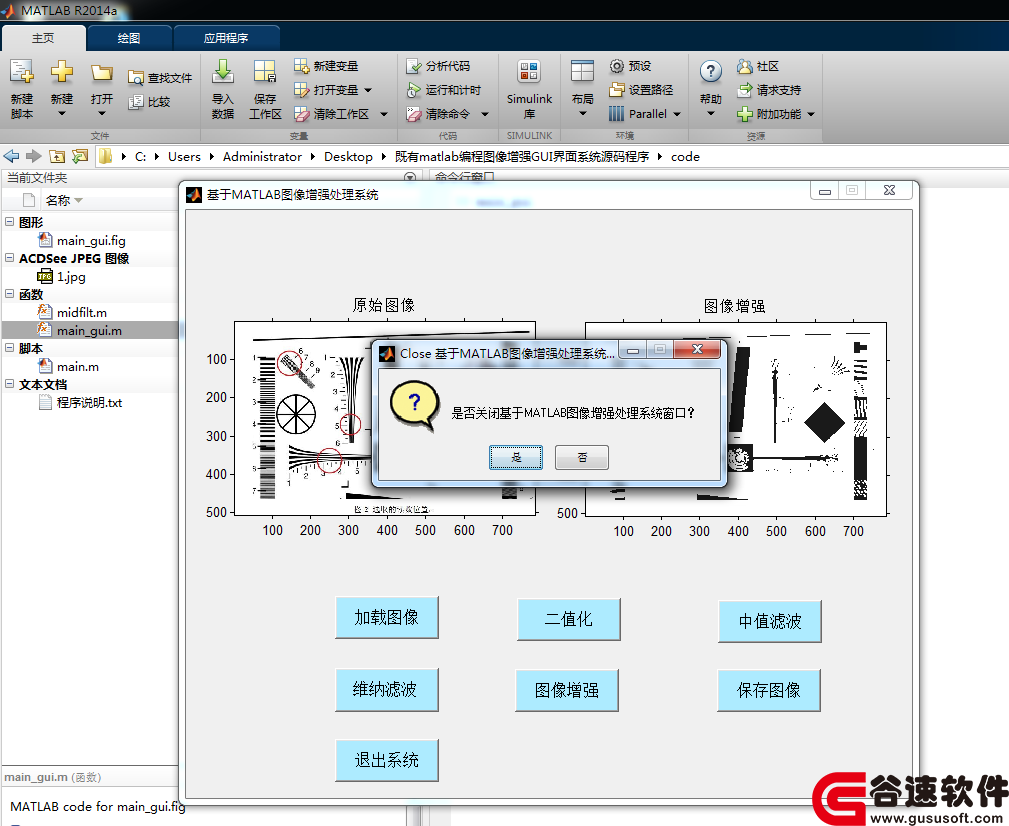Click 加载图像 button
Image resolution: width=1009 pixels, height=826 pixels.
(x=387, y=618)
